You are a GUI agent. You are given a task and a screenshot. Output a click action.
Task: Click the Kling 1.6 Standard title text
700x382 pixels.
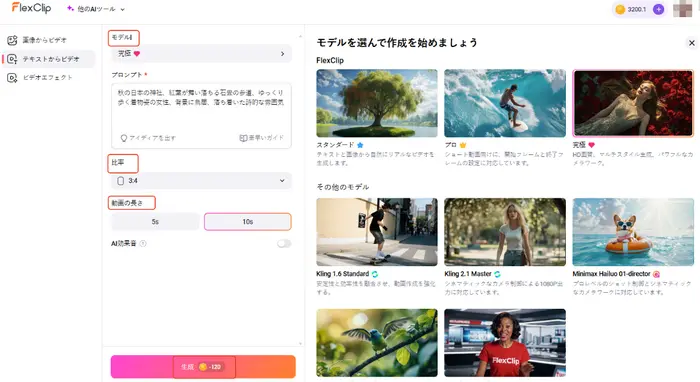point(342,274)
